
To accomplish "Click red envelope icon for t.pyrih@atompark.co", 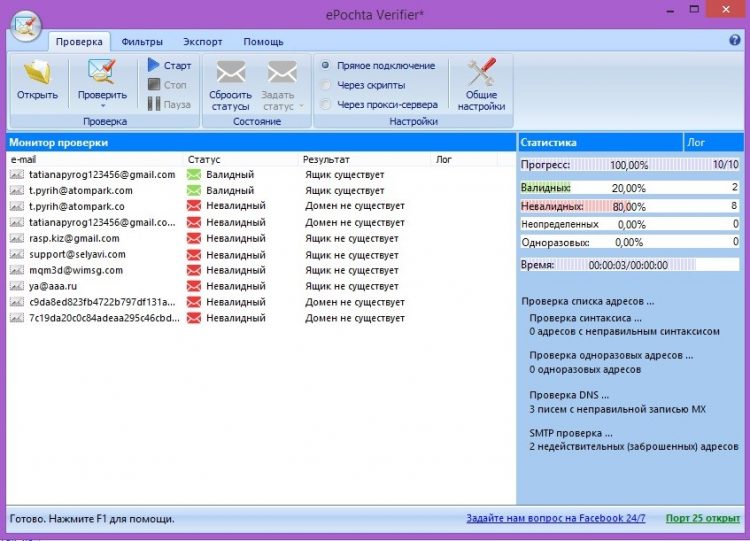I will point(194,206).
